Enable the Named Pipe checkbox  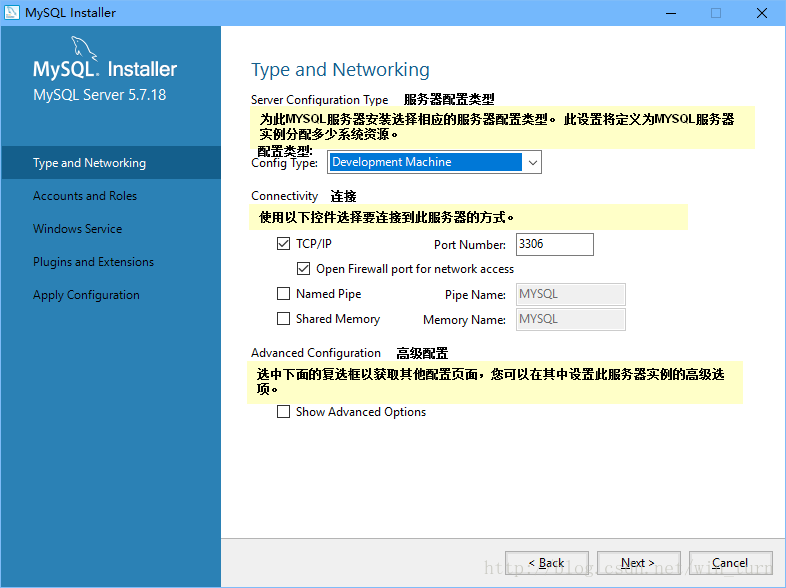283,294
